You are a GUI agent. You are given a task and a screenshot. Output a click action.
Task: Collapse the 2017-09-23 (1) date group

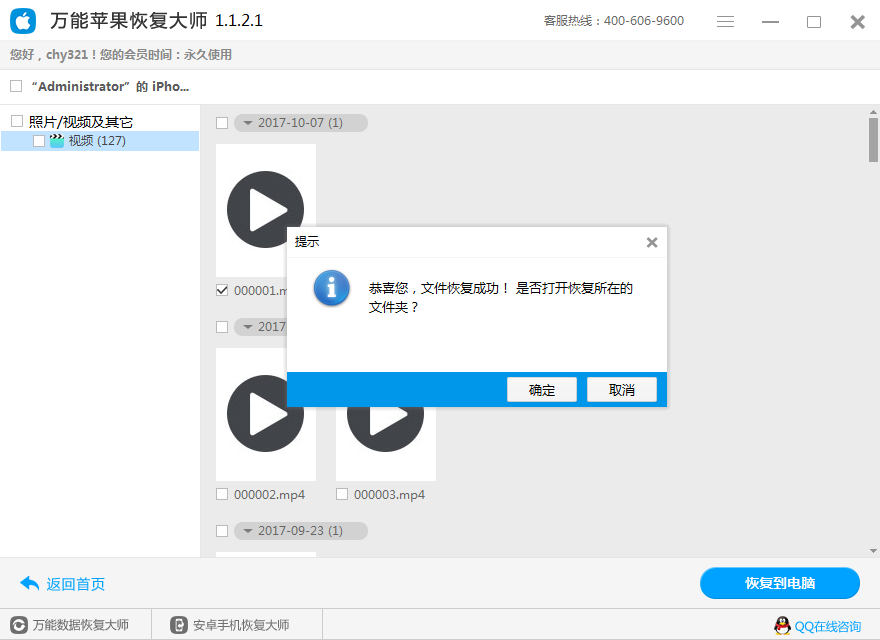[x=248, y=531]
